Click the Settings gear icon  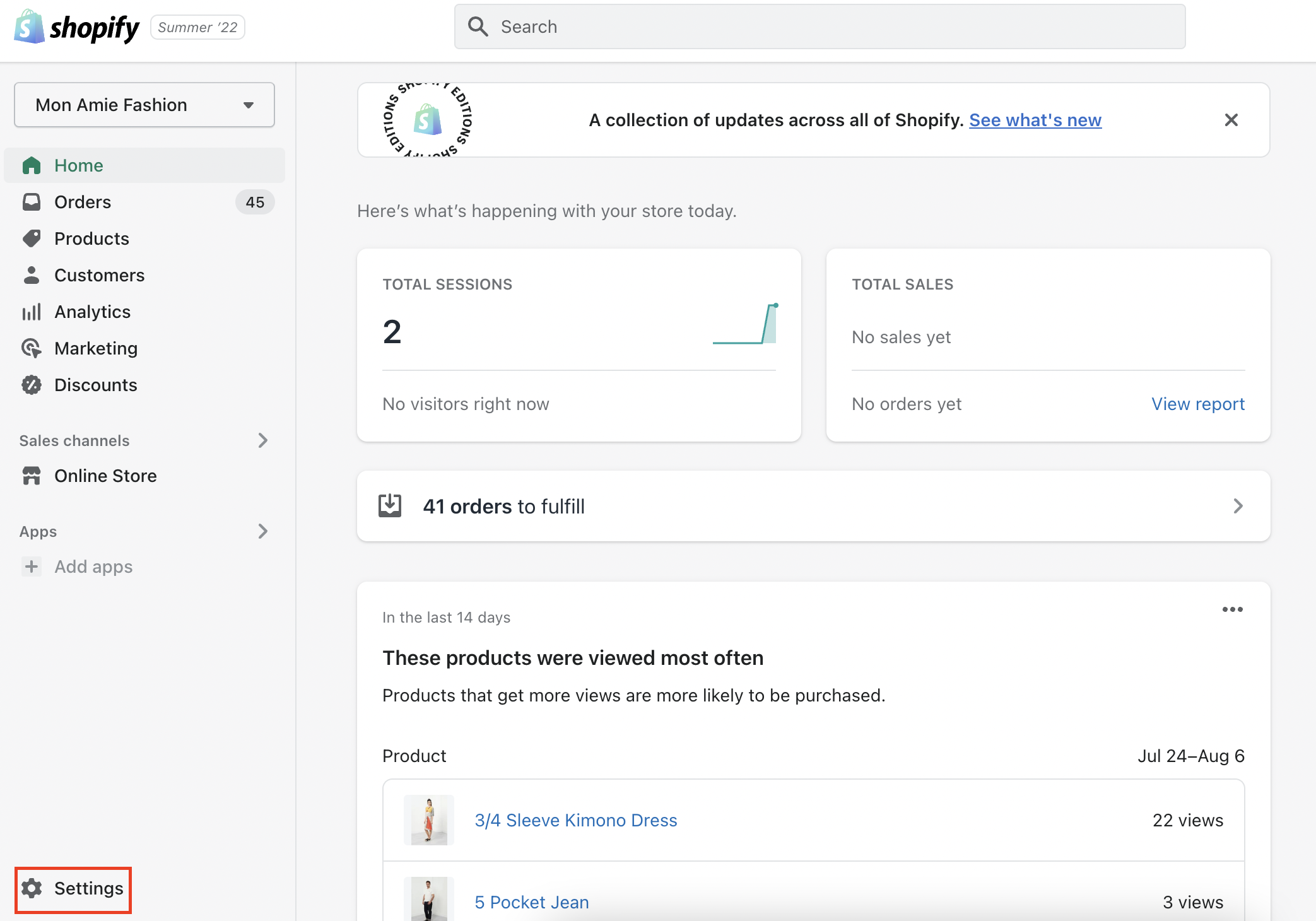coord(32,888)
